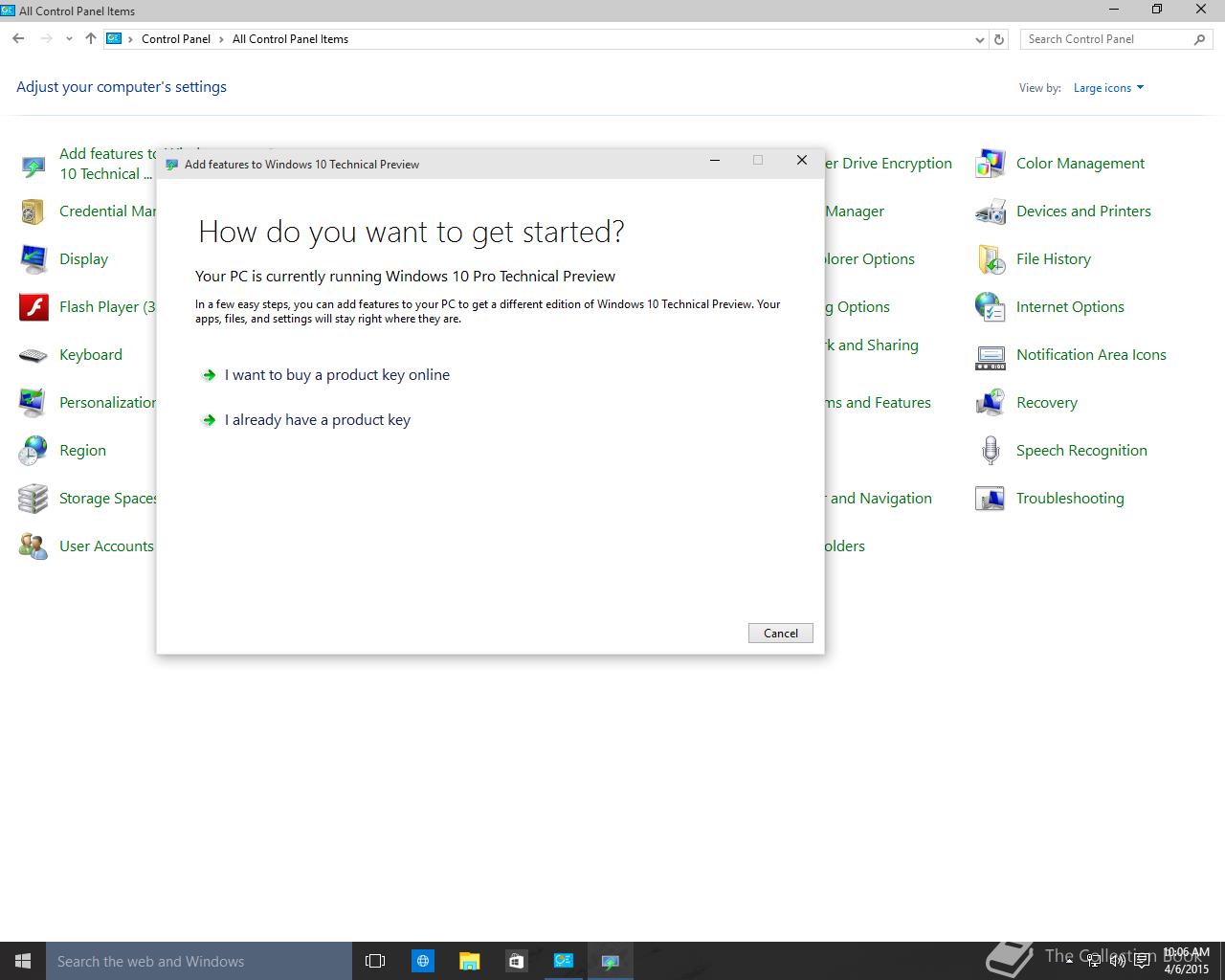Launch the browser from the taskbar
This screenshot has height=980, width=1225.
click(422, 961)
